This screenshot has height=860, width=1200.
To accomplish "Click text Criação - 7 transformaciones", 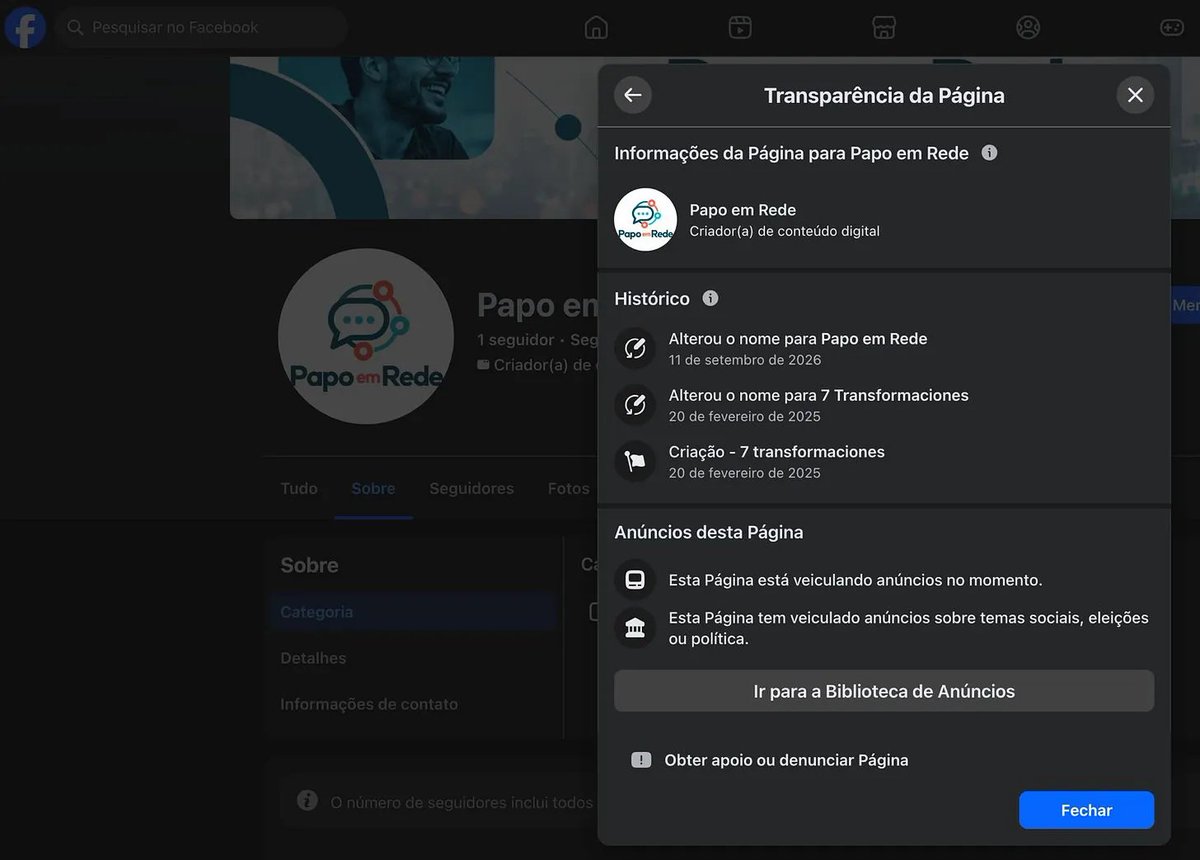I will pyautogui.click(x=777, y=452).
